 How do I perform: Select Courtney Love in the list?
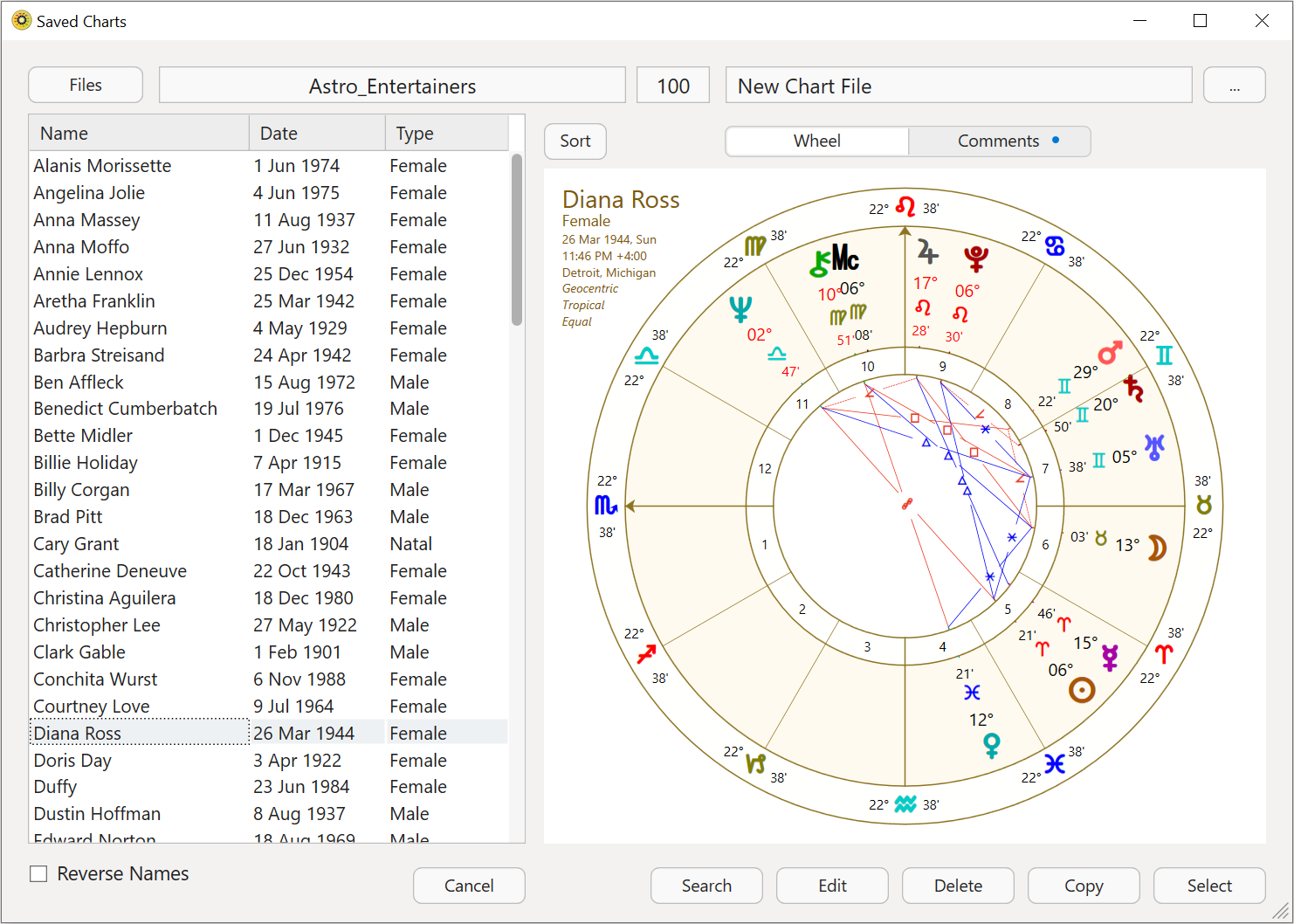pos(269,706)
